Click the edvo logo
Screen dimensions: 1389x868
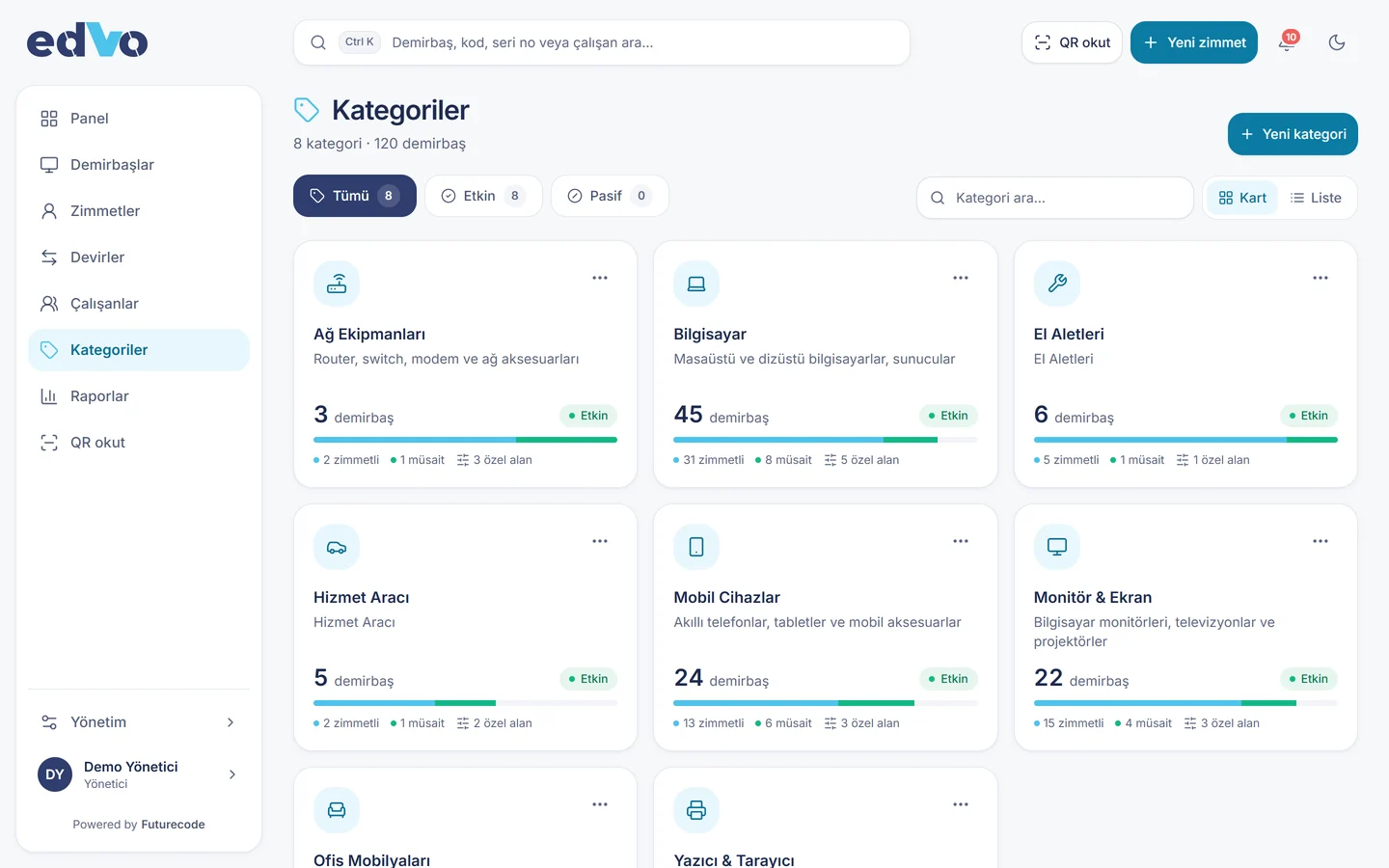[x=87, y=41]
